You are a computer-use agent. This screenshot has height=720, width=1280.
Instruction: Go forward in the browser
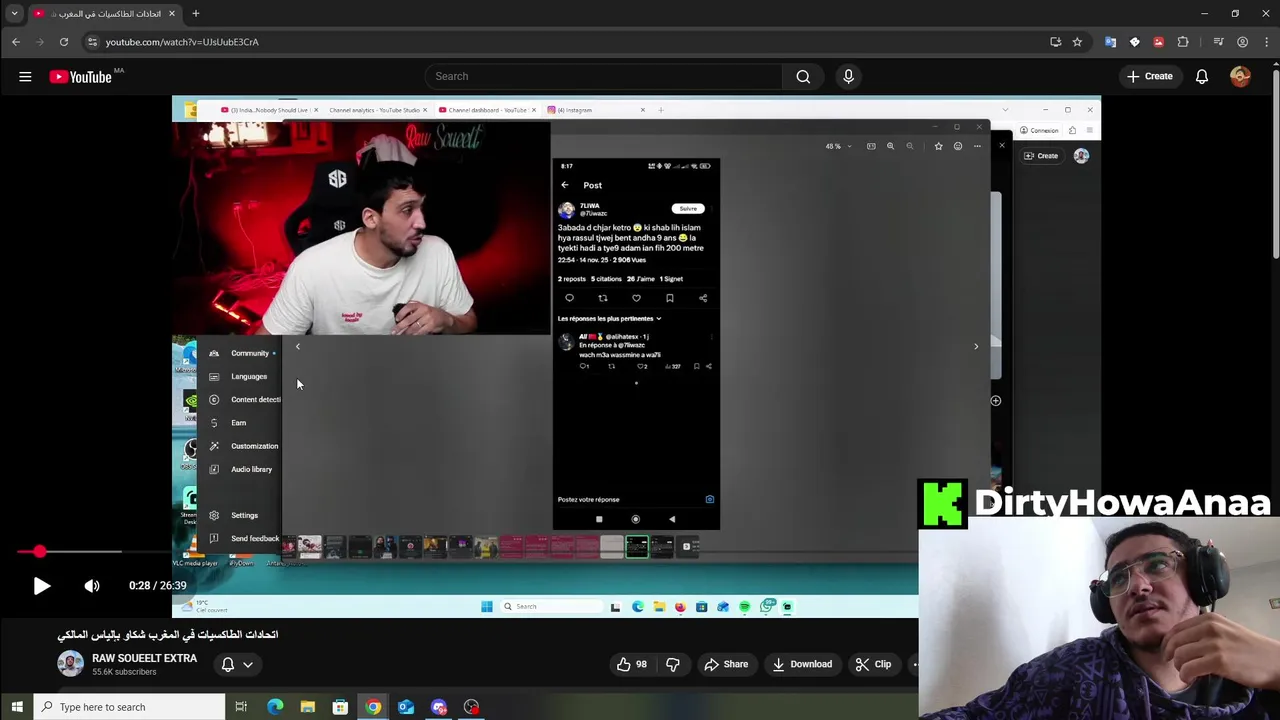[x=40, y=42]
